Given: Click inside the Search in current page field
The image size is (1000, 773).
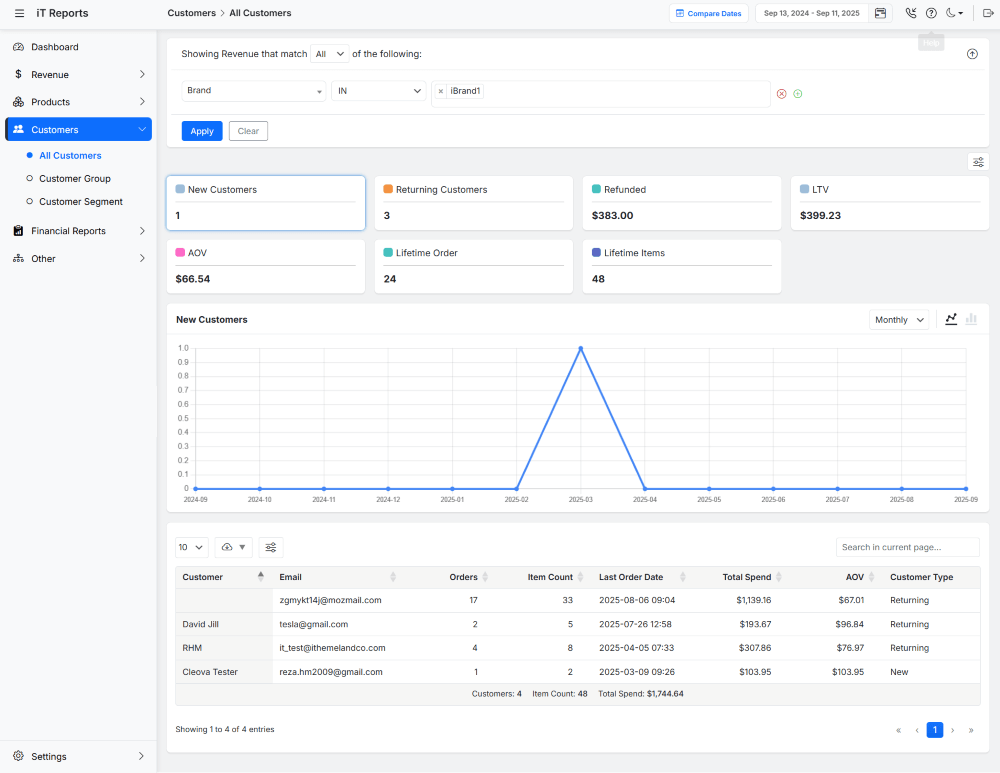Looking at the screenshot, I should tap(906, 547).
